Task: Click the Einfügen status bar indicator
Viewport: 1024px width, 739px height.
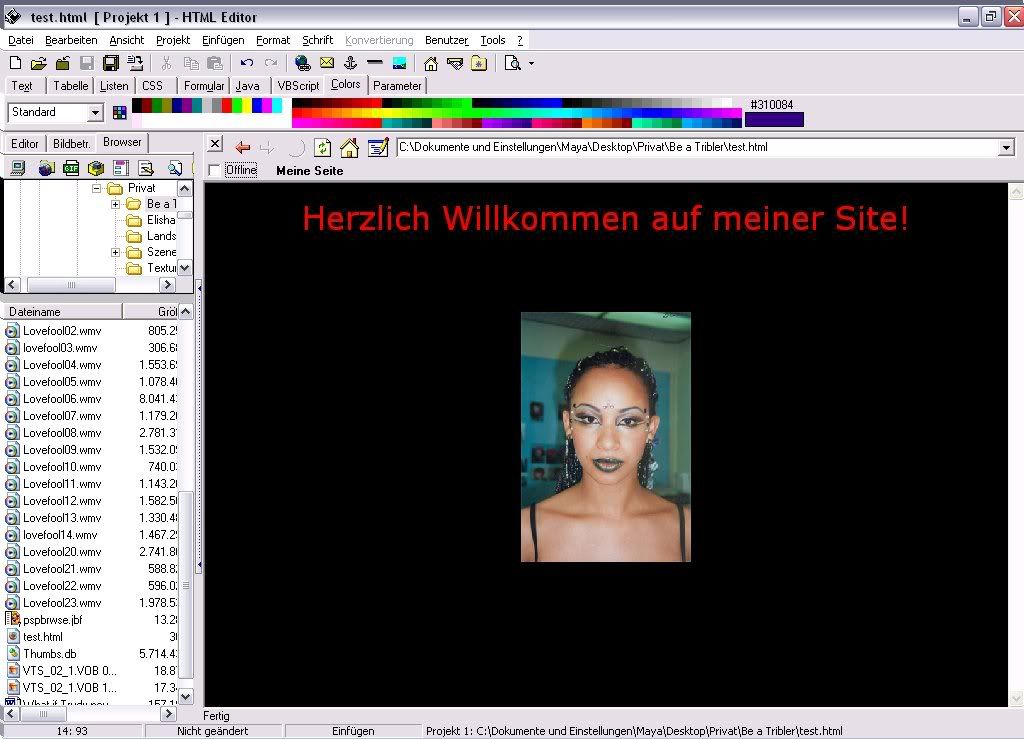Action: (353, 731)
